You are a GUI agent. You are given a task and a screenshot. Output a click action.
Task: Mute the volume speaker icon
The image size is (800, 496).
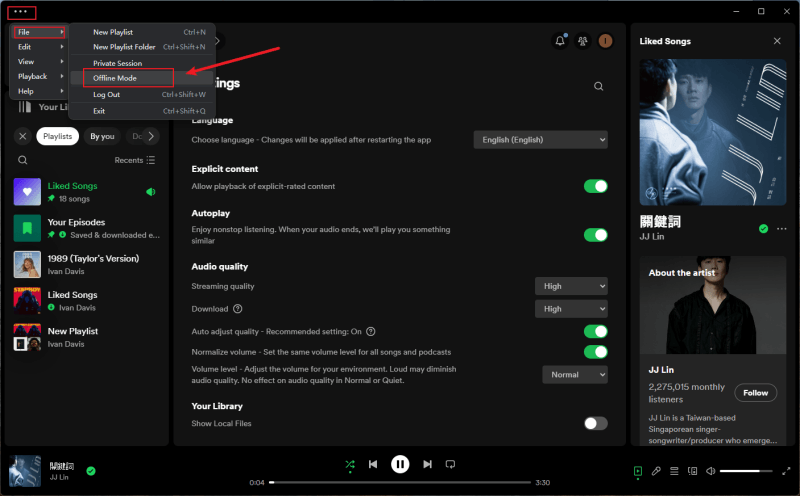710,471
